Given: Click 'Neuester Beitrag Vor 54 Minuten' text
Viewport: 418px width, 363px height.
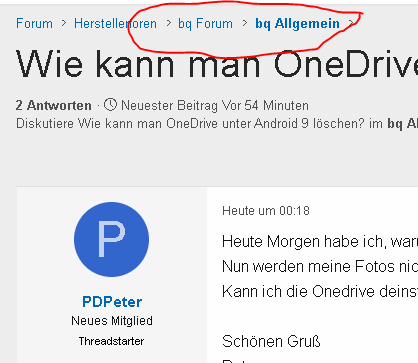Looking at the screenshot, I should 215,105.
